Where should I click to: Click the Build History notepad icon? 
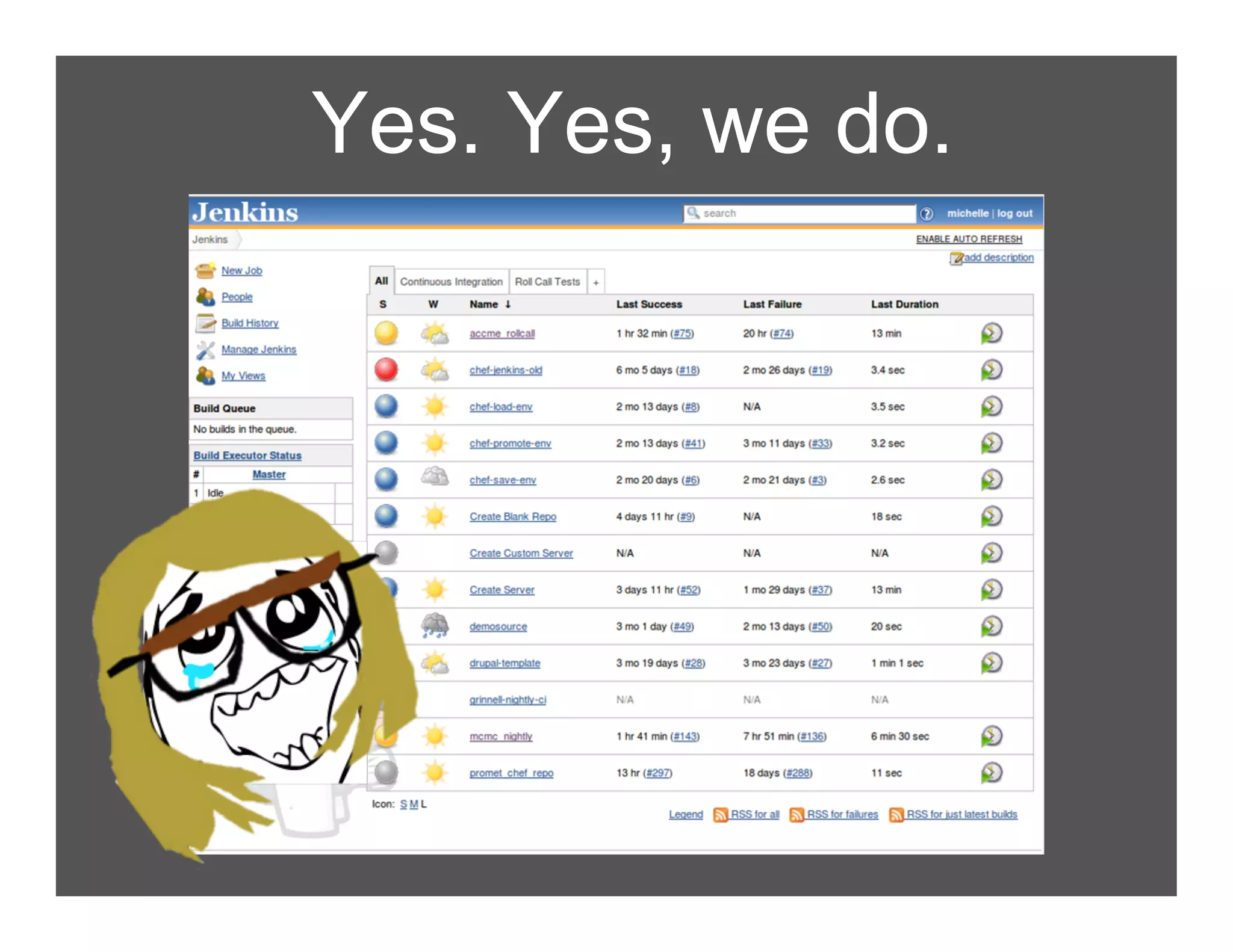(205, 323)
